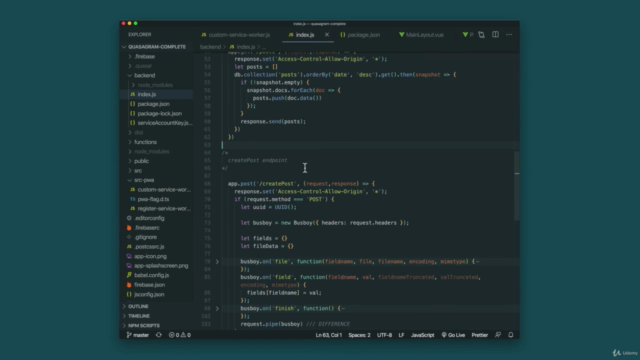This screenshot has width=640, height=360.
Task: Unfold the busboy.on('finish') block
Action: pos(217,309)
